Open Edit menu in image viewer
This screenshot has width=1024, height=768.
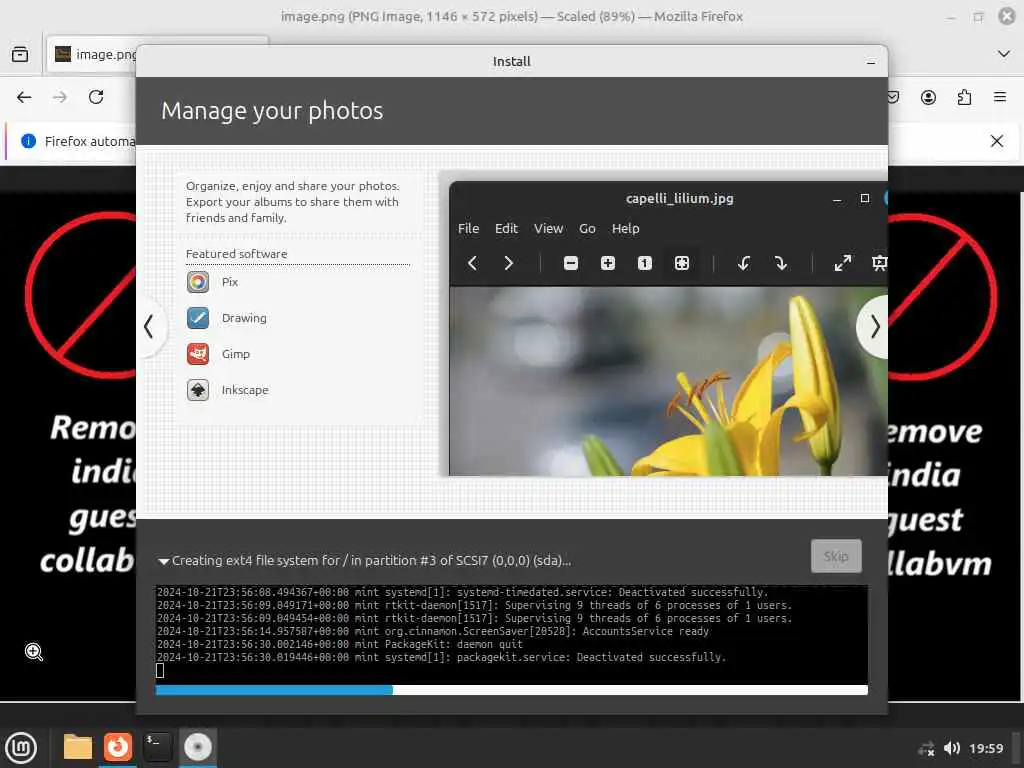pos(506,229)
